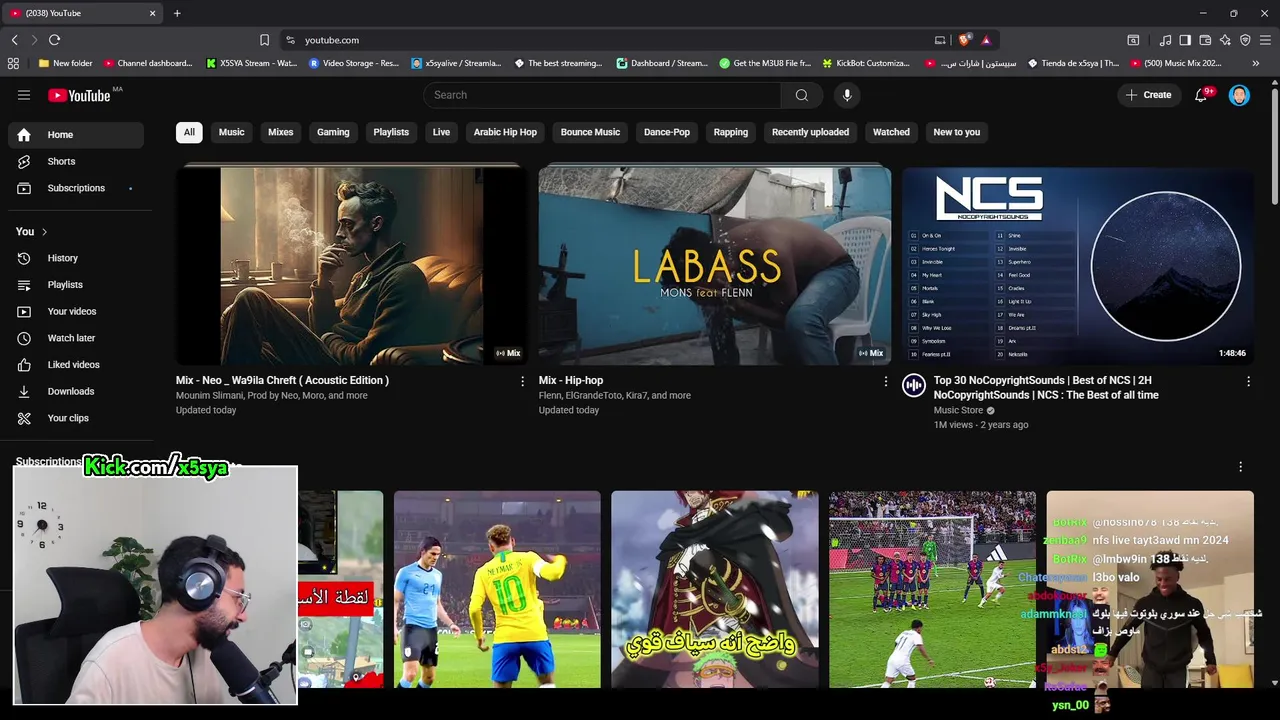Open Brave Rewards triangle icon
This screenshot has width=1280, height=720.
[x=986, y=40]
